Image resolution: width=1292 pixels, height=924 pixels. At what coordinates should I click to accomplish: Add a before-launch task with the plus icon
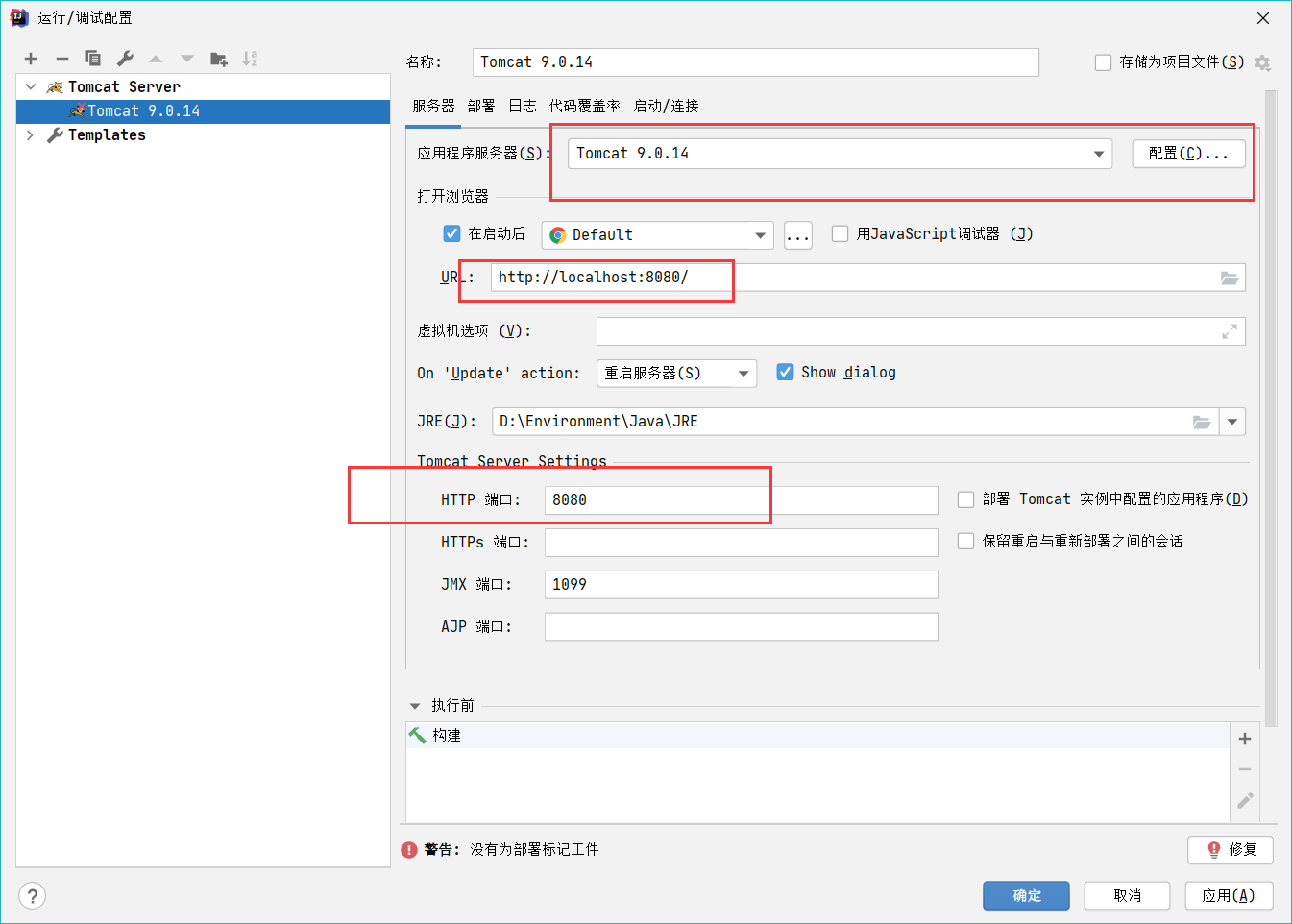pyautogui.click(x=1245, y=739)
